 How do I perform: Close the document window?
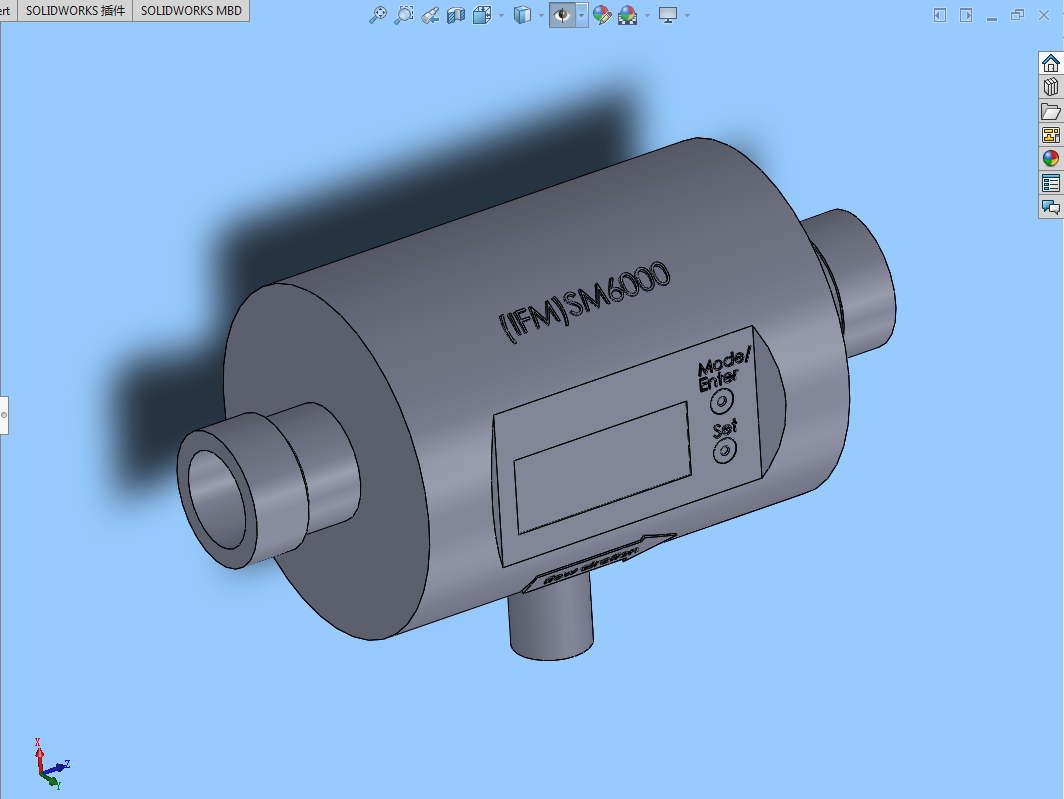click(x=1044, y=15)
